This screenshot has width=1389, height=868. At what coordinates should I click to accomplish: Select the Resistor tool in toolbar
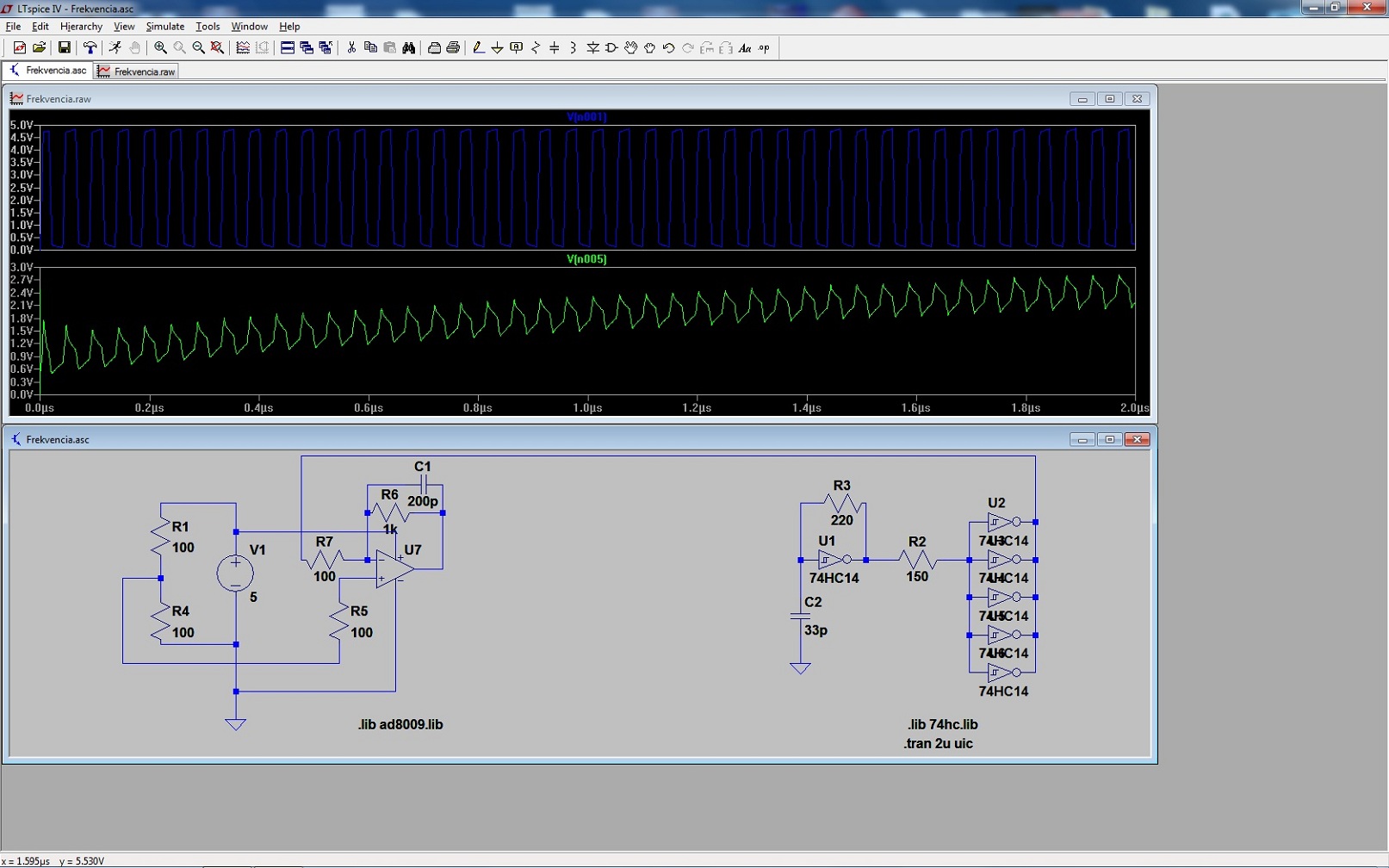tap(536, 48)
